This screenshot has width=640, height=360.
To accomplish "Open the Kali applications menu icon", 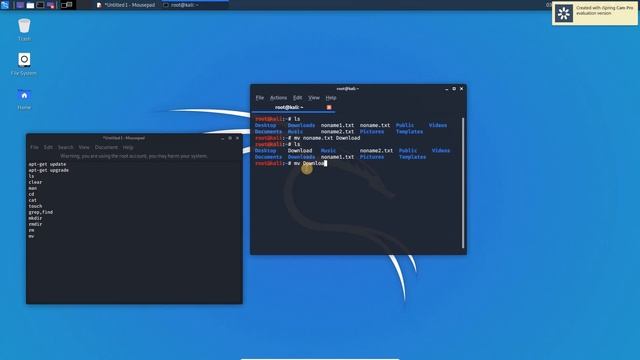I will click(5, 5).
